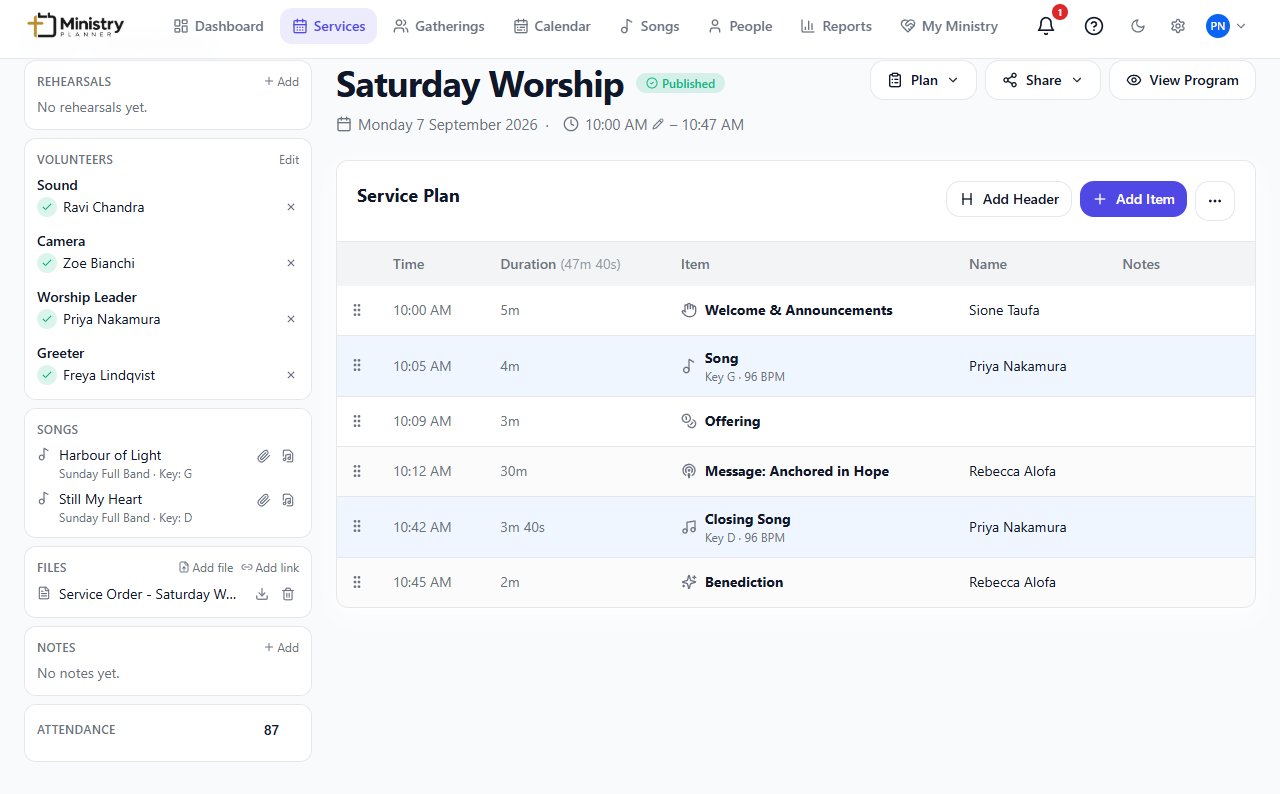Screen dimensions: 1280x794
Task: Click the edit pencil beside 10:00 AM
Action: 657,125
